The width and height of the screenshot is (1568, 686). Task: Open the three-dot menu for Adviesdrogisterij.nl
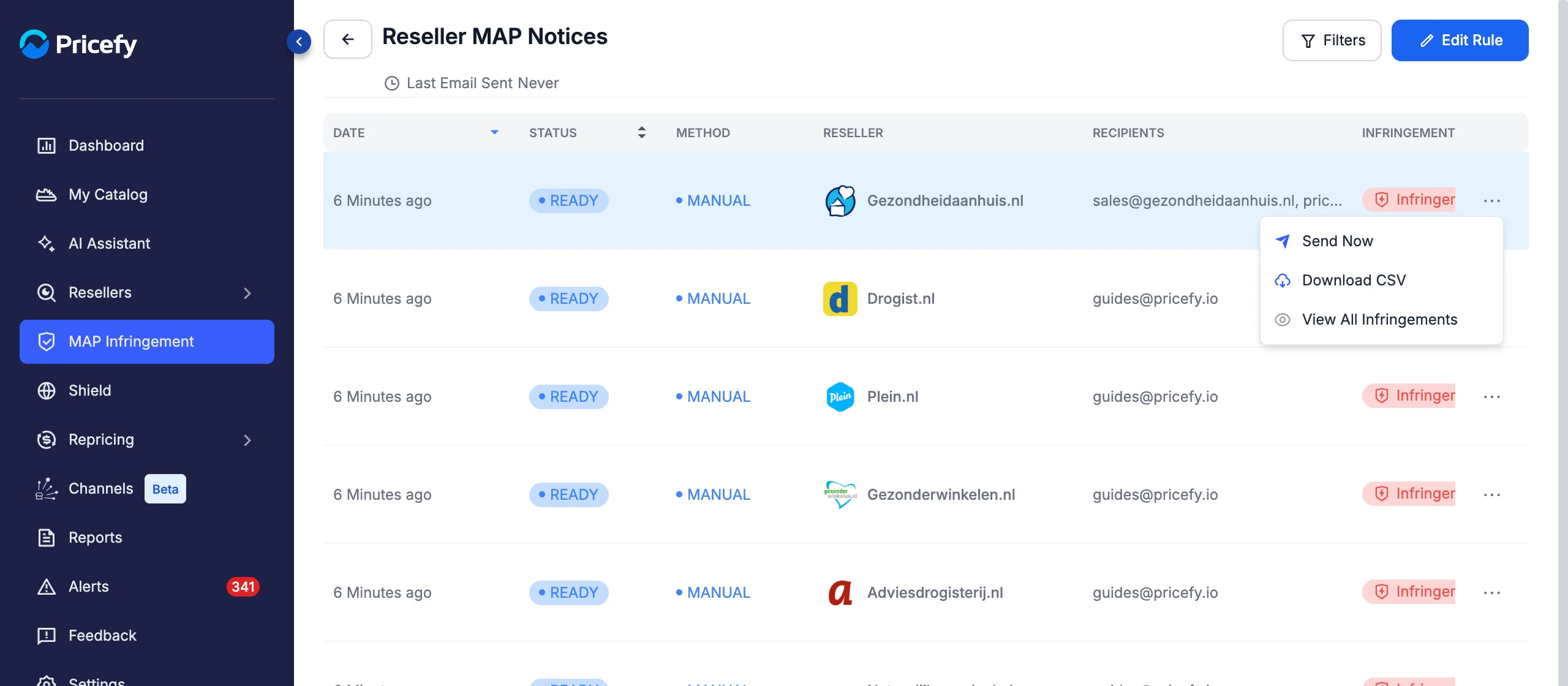[1492, 593]
